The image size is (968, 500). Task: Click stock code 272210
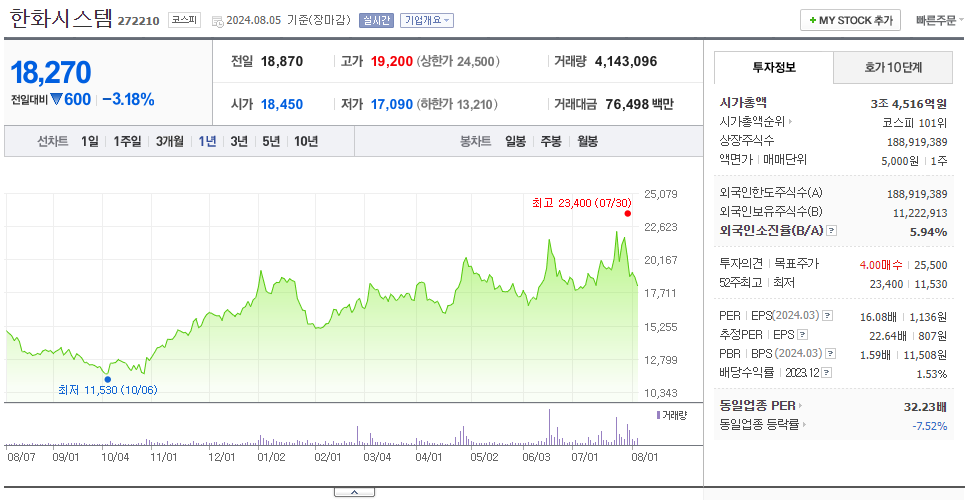coord(139,22)
